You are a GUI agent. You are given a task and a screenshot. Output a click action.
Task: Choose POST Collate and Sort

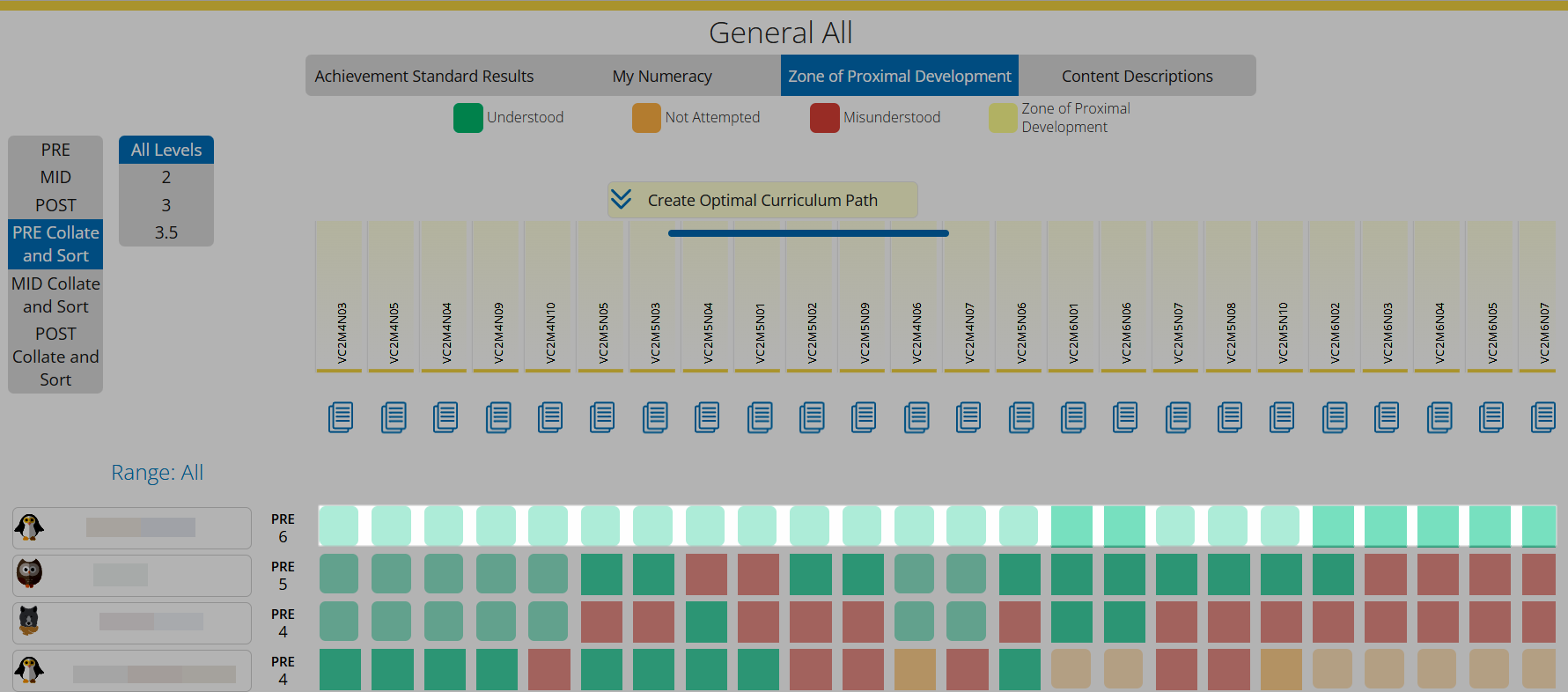point(55,357)
